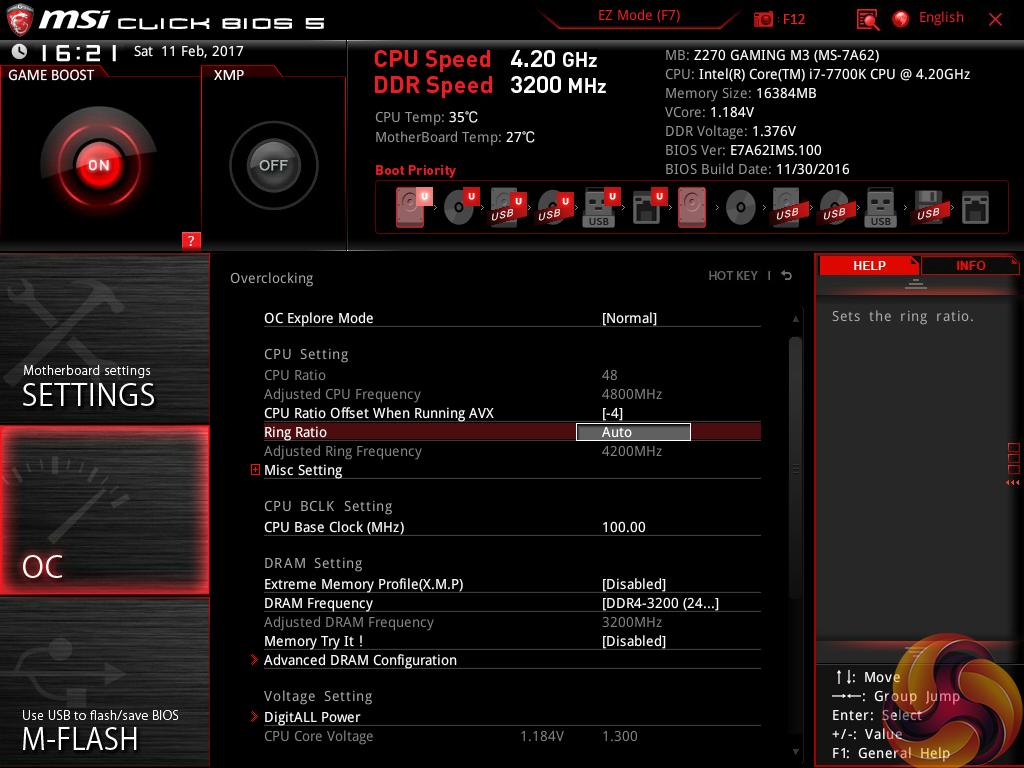Click the date Sat 11 Feb, 2017
This screenshot has width=1024, height=768.
click(x=188, y=51)
